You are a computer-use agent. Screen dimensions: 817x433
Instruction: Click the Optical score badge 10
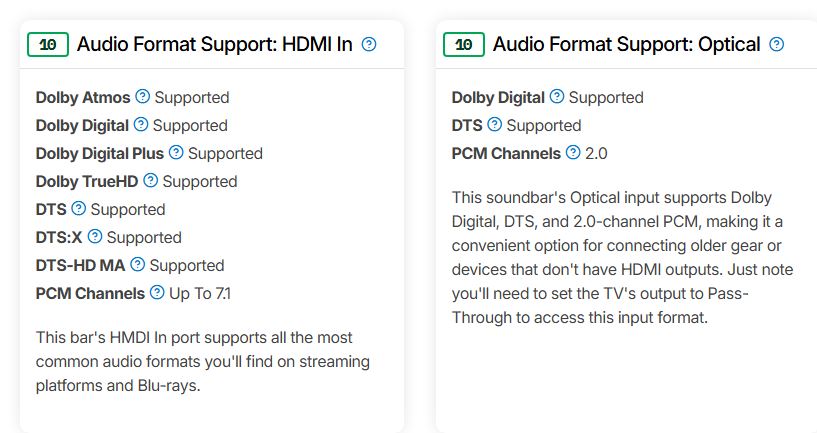click(x=464, y=45)
